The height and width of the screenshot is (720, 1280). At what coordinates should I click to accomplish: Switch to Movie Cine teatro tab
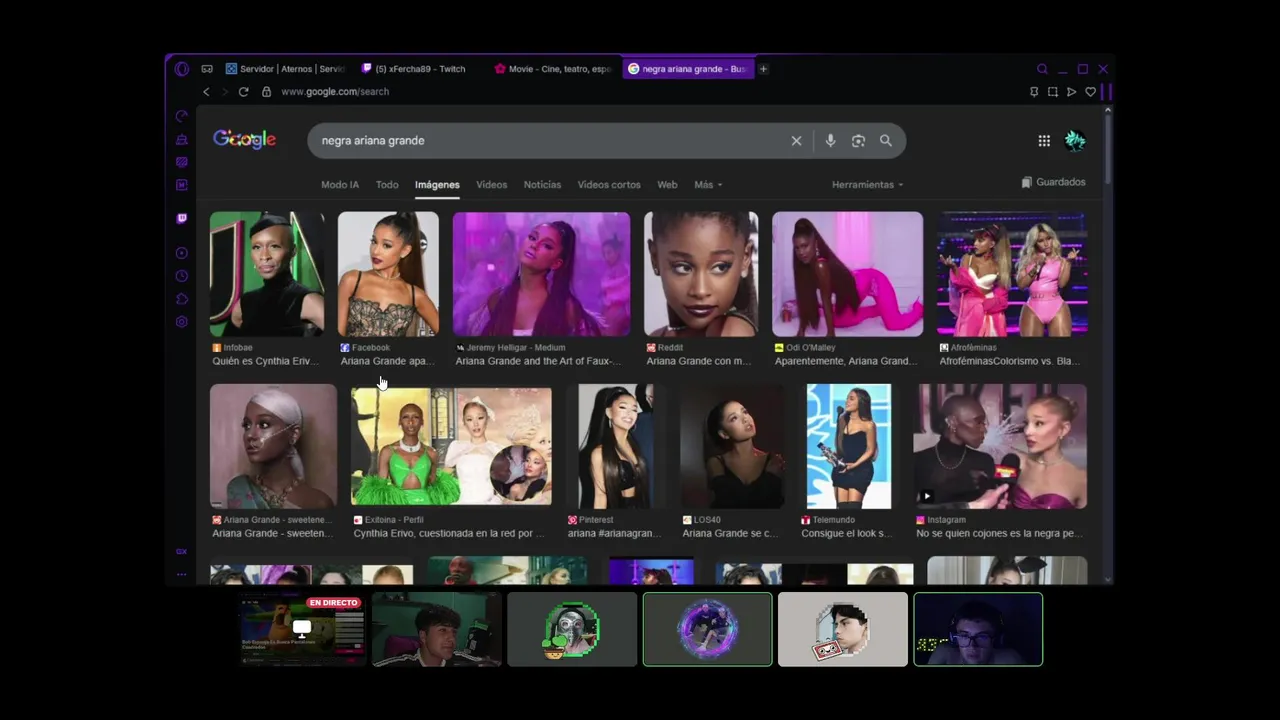pos(553,69)
